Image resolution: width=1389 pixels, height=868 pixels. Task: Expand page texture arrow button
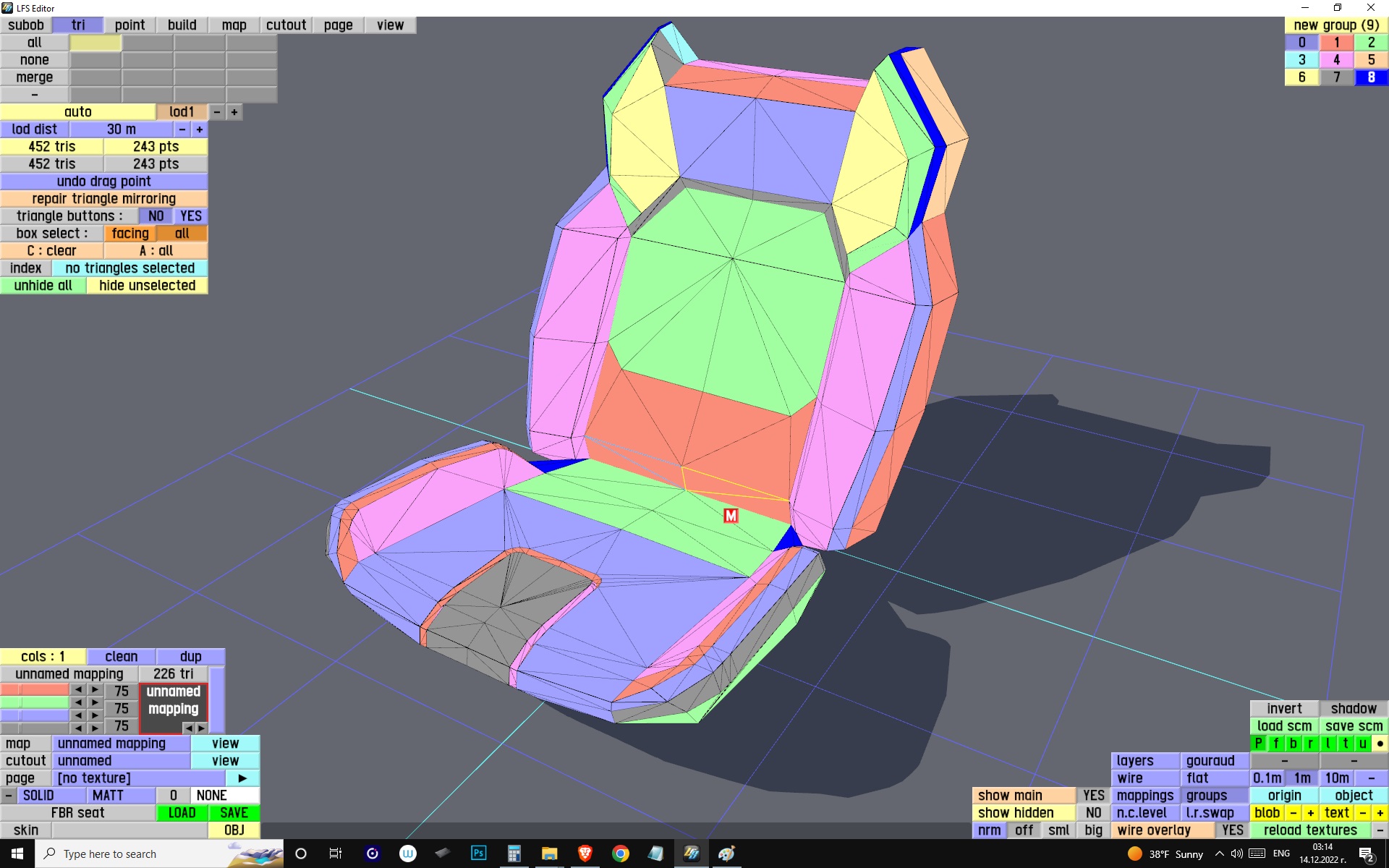click(x=242, y=778)
